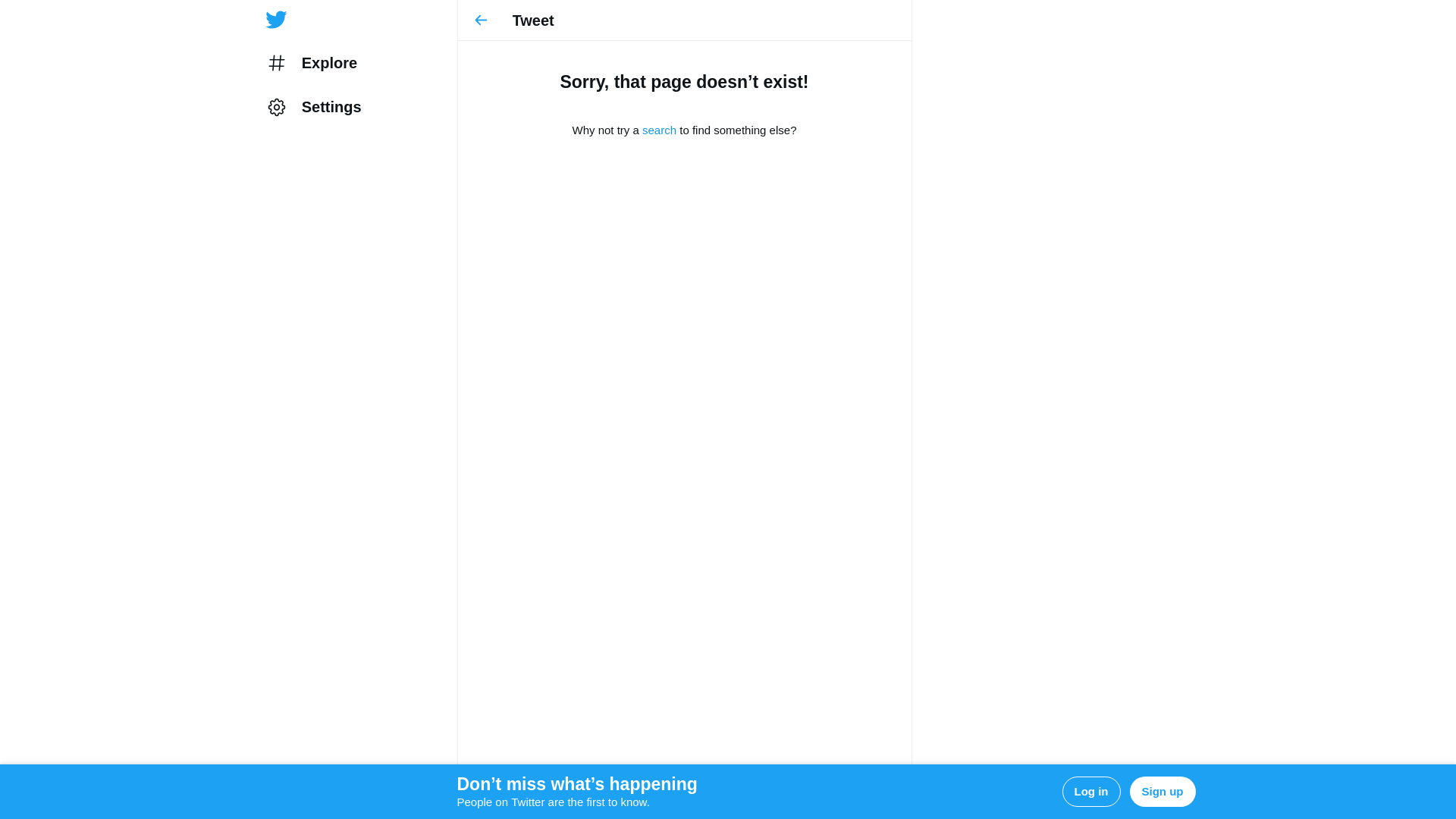1456x819 pixels.
Task: Click the 'to find something else?' text
Action: (x=738, y=130)
